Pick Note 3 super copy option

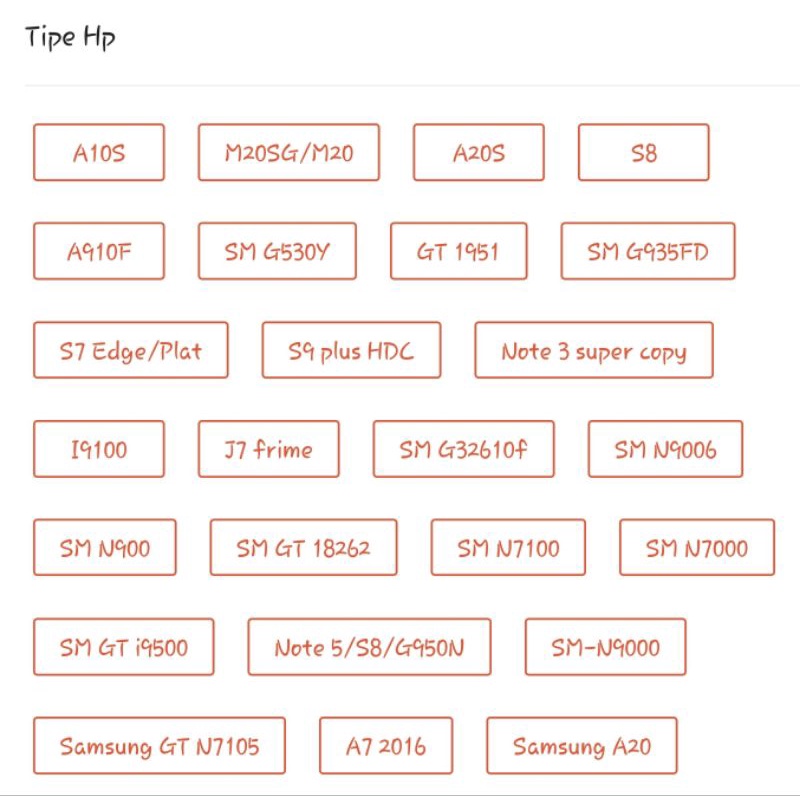[594, 350]
